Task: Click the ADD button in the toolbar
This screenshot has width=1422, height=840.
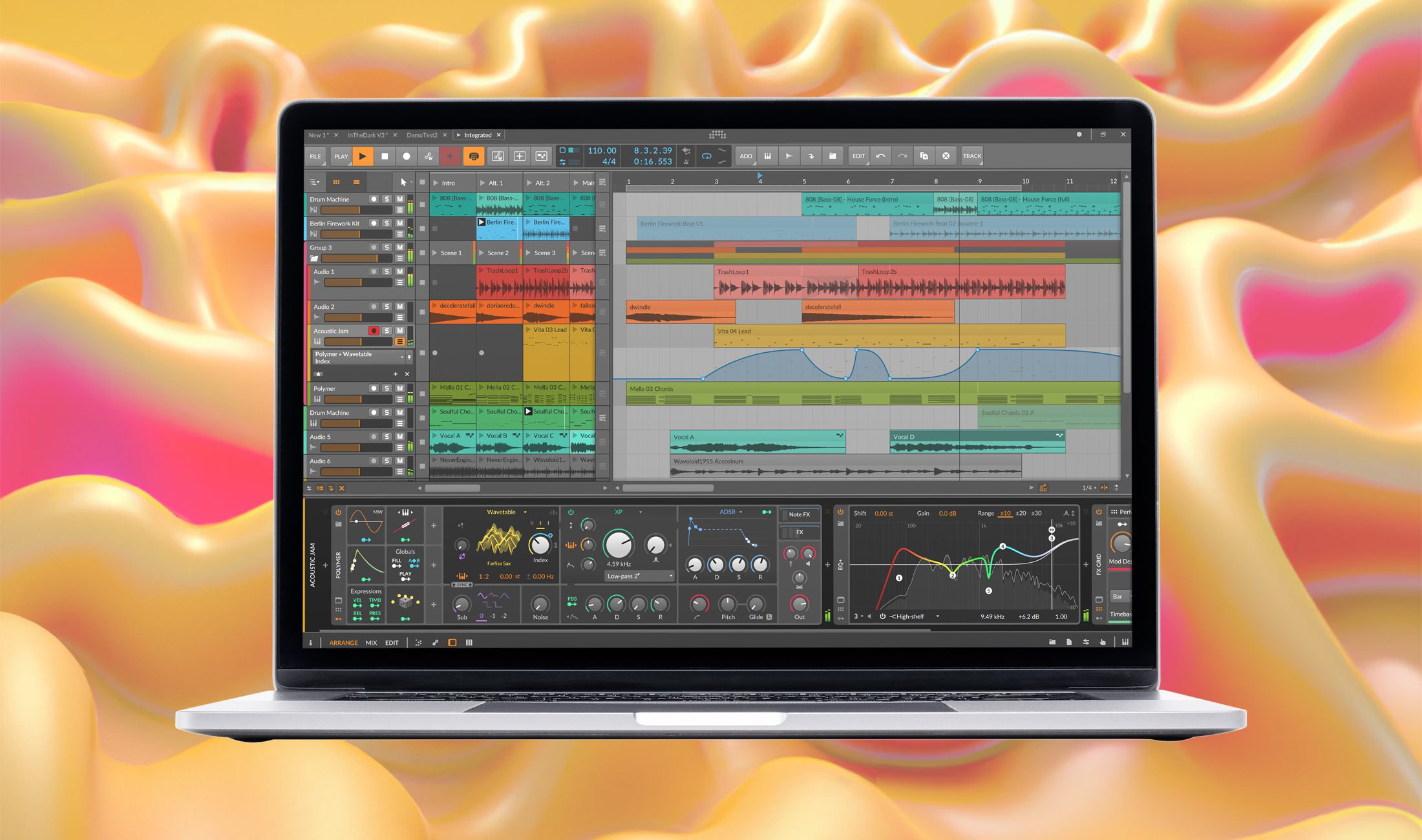Action: coord(746,156)
